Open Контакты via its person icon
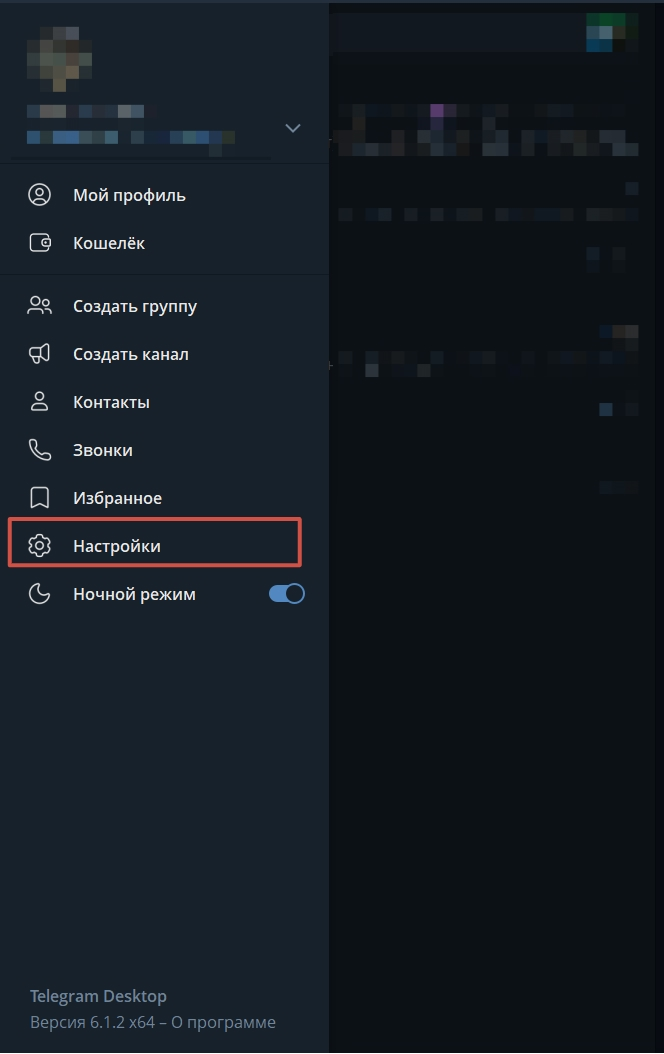 tap(39, 402)
